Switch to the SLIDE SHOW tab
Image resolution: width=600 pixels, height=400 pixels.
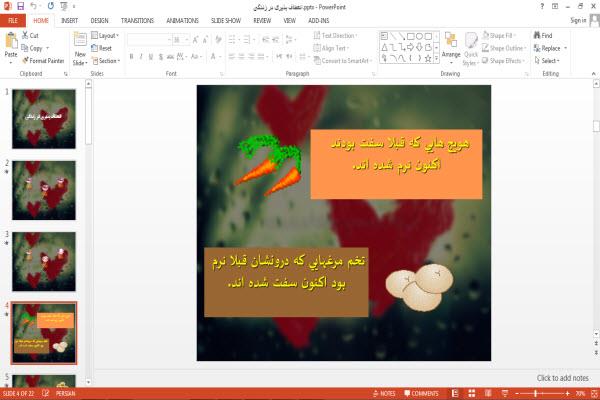click(226, 21)
